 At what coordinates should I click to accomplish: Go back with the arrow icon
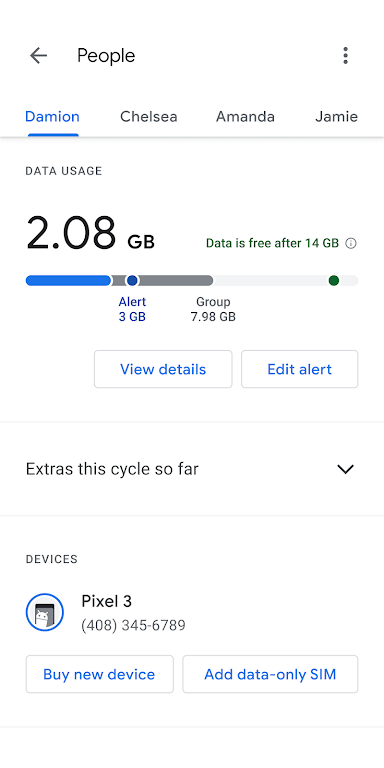[38, 56]
